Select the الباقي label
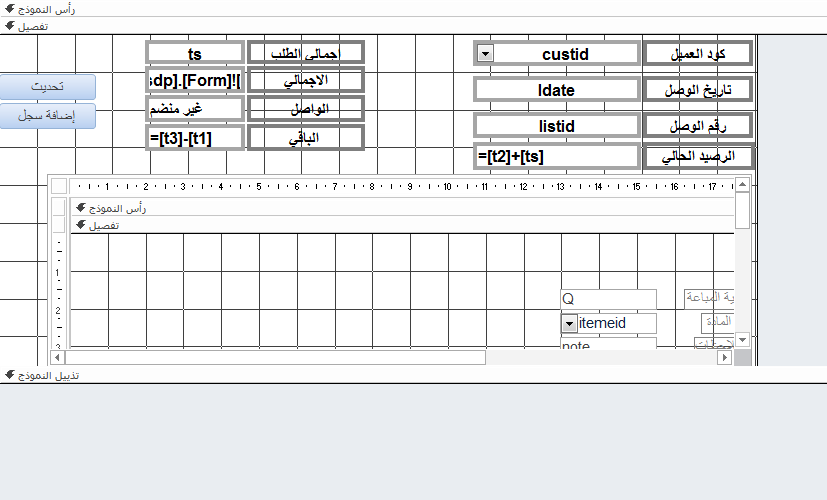 (x=306, y=138)
